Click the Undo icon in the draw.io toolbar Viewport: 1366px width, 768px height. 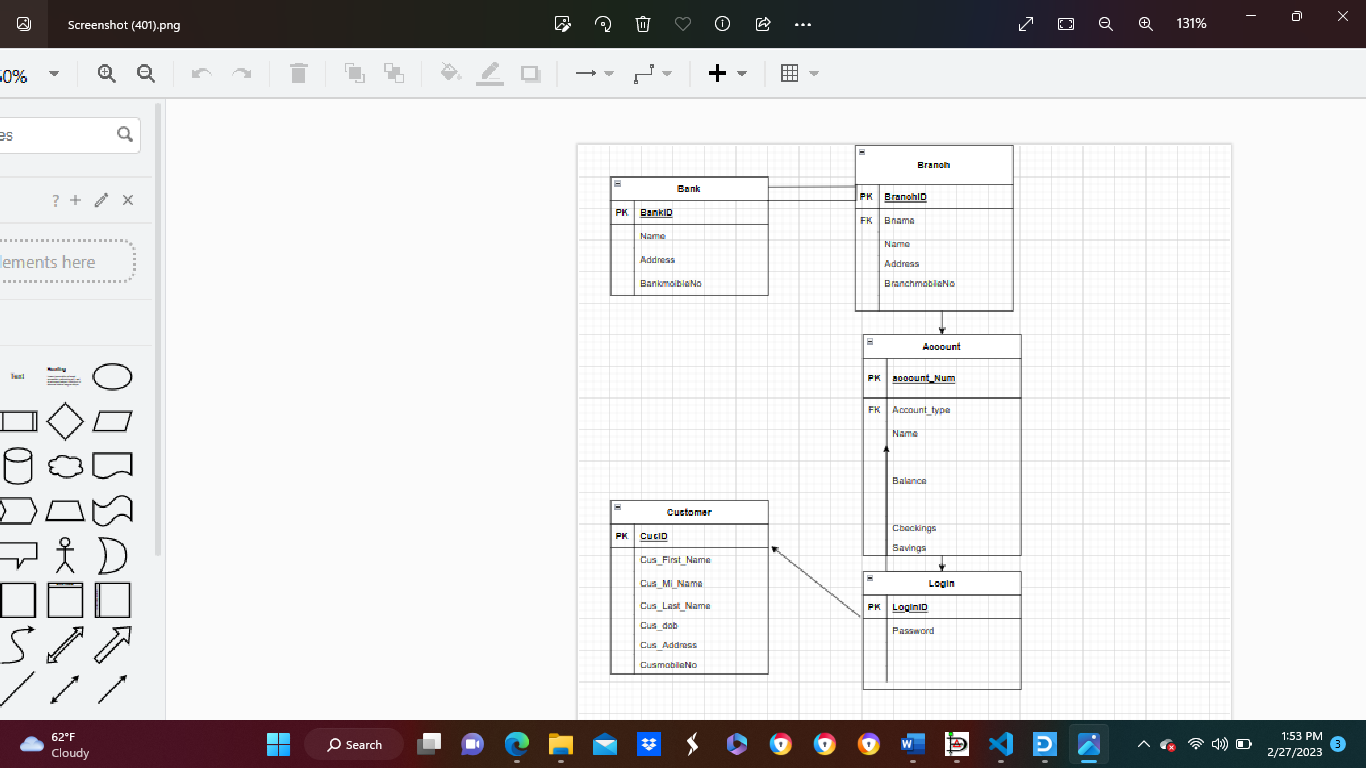point(200,72)
